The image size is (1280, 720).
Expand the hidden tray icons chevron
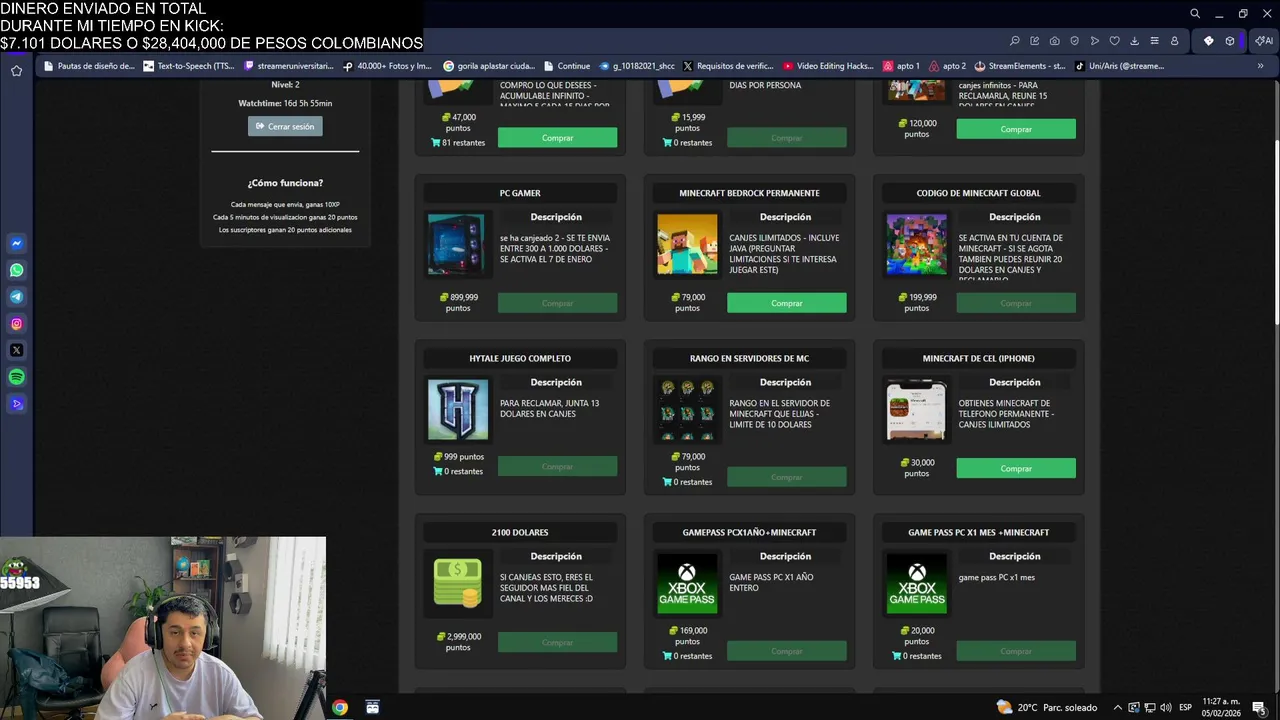coord(1118,707)
